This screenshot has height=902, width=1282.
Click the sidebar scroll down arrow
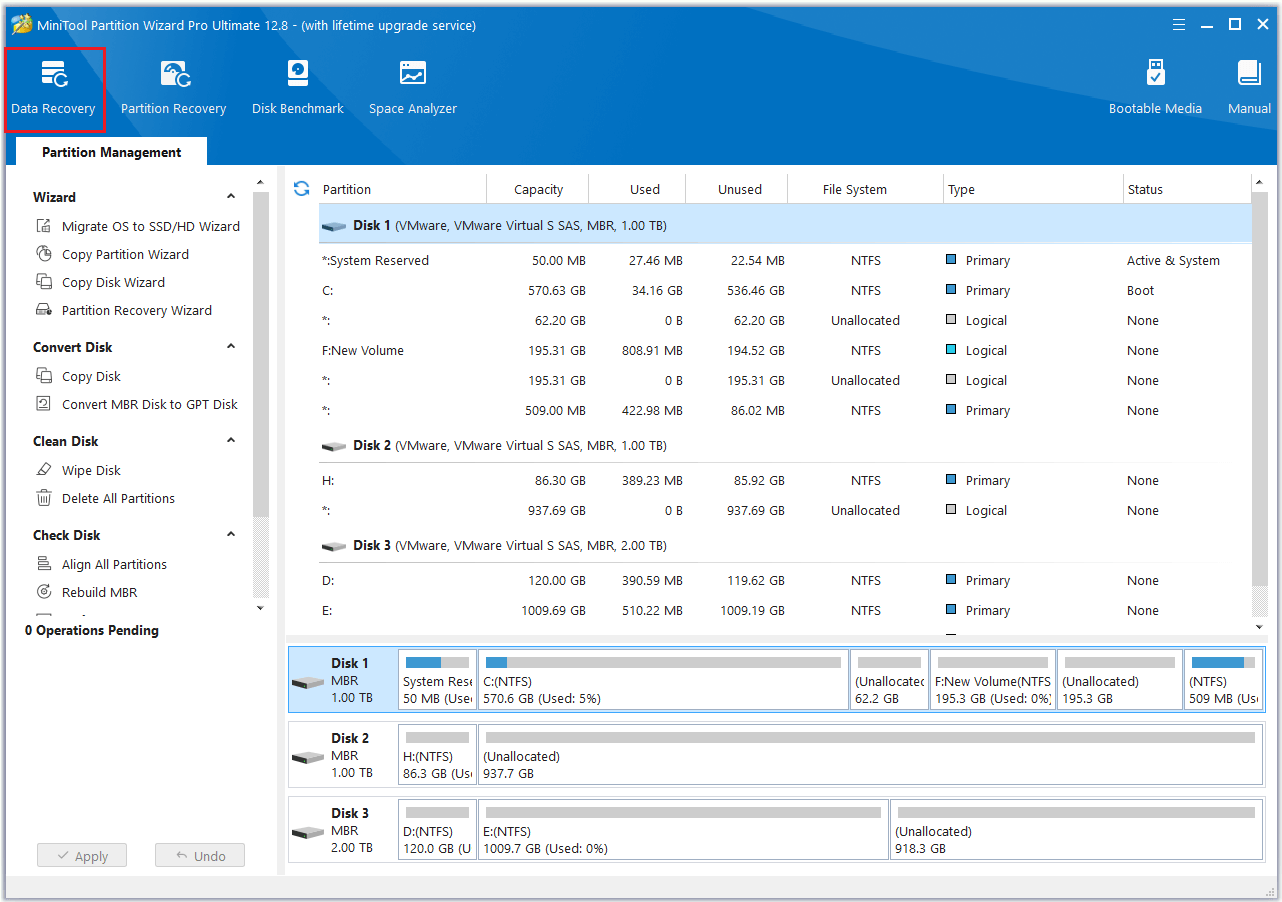pyautogui.click(x=261, y=607)
